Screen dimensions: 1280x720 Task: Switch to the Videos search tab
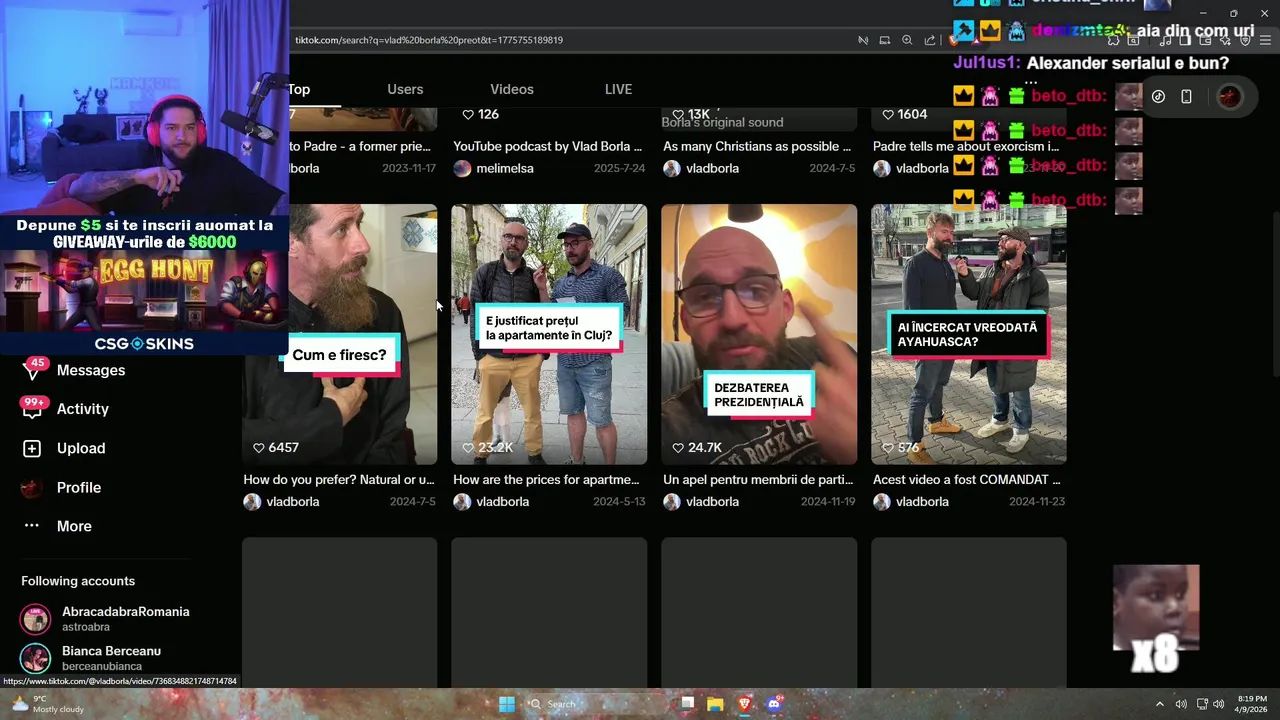[512, 89]
